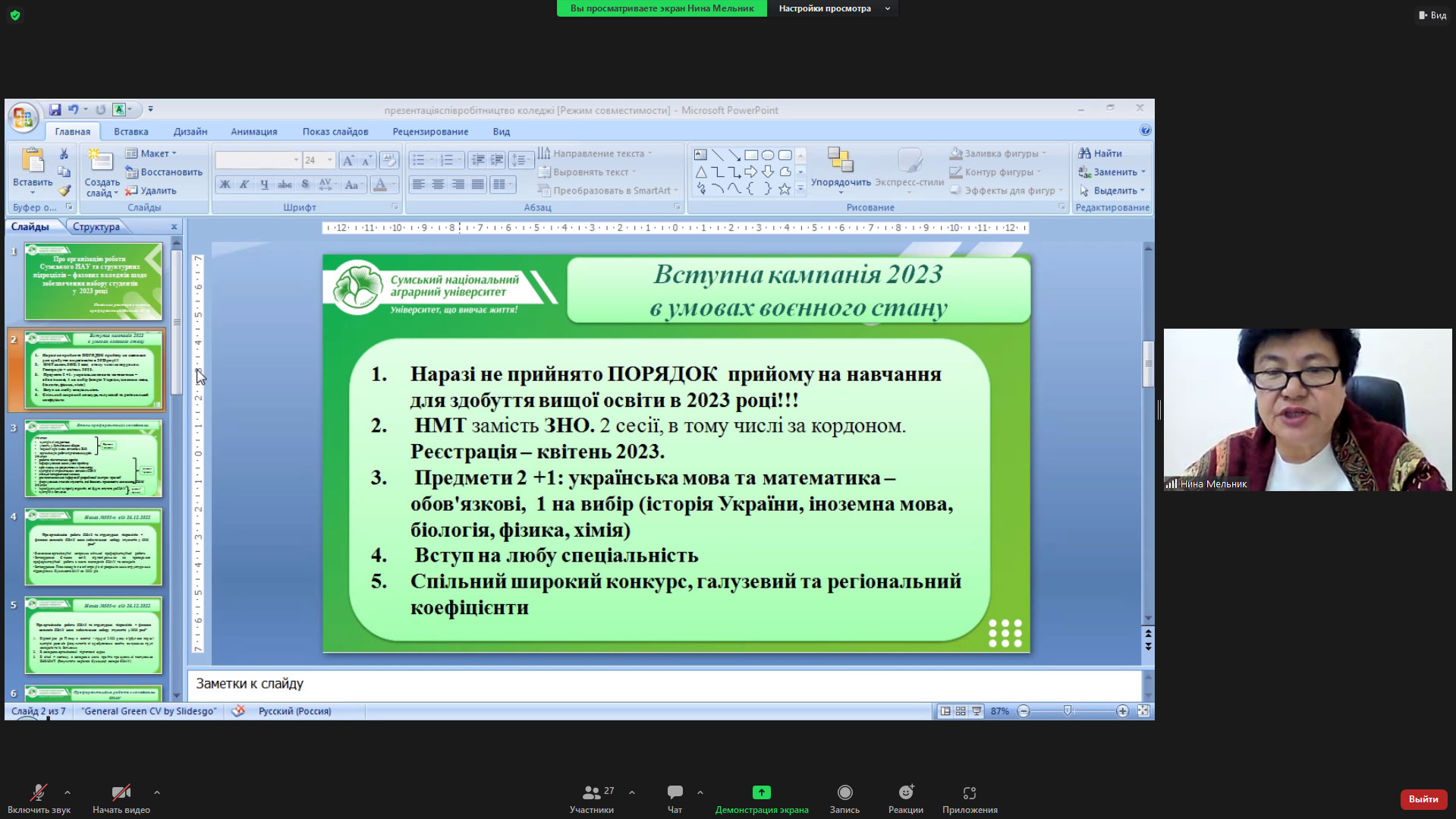This screenshot has height=819, width=1456.
Task: Toggle underline formatting (Ч)
Action: [264, 184]
